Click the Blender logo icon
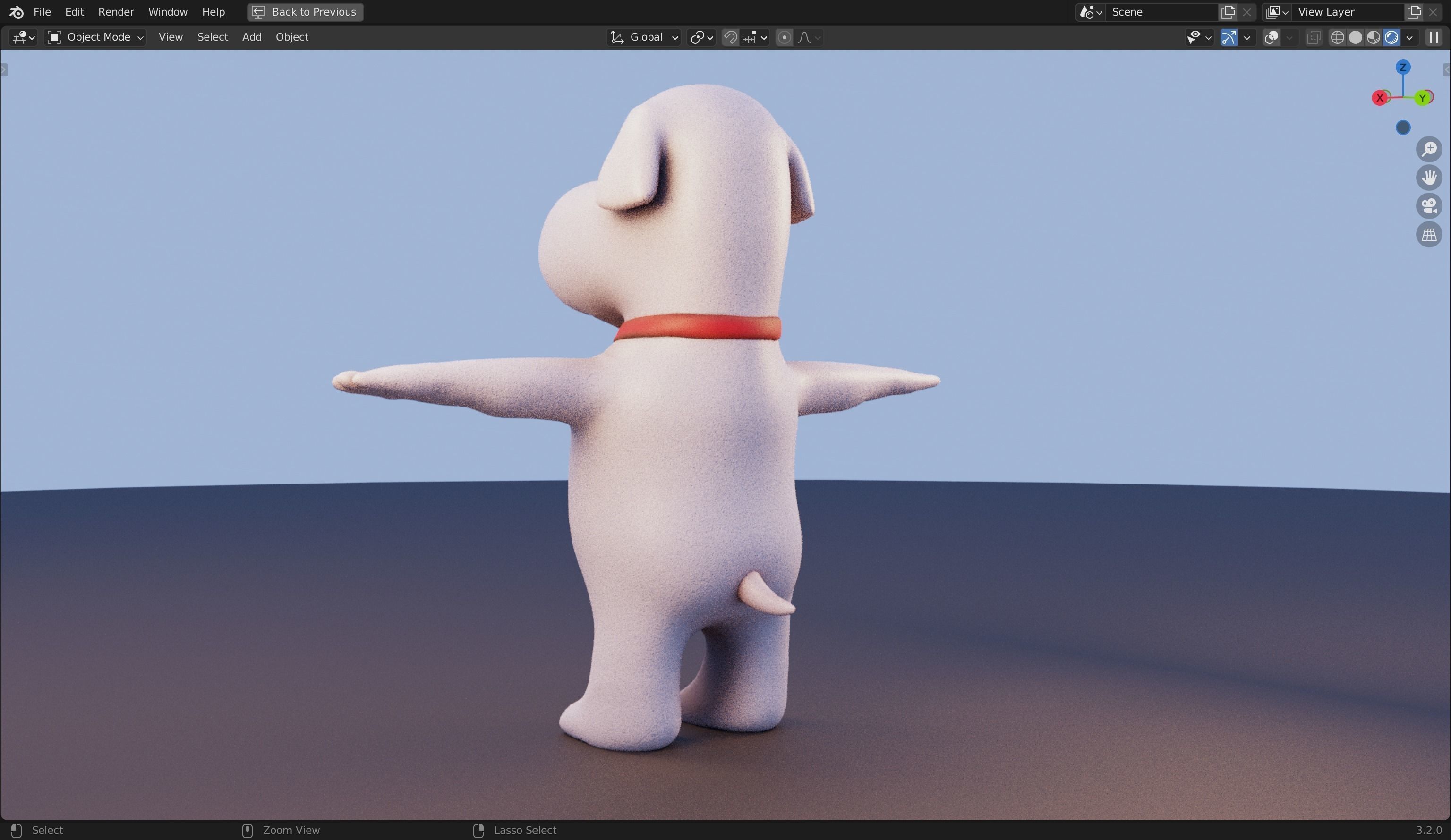1451x840 pixels. [16, 11]
